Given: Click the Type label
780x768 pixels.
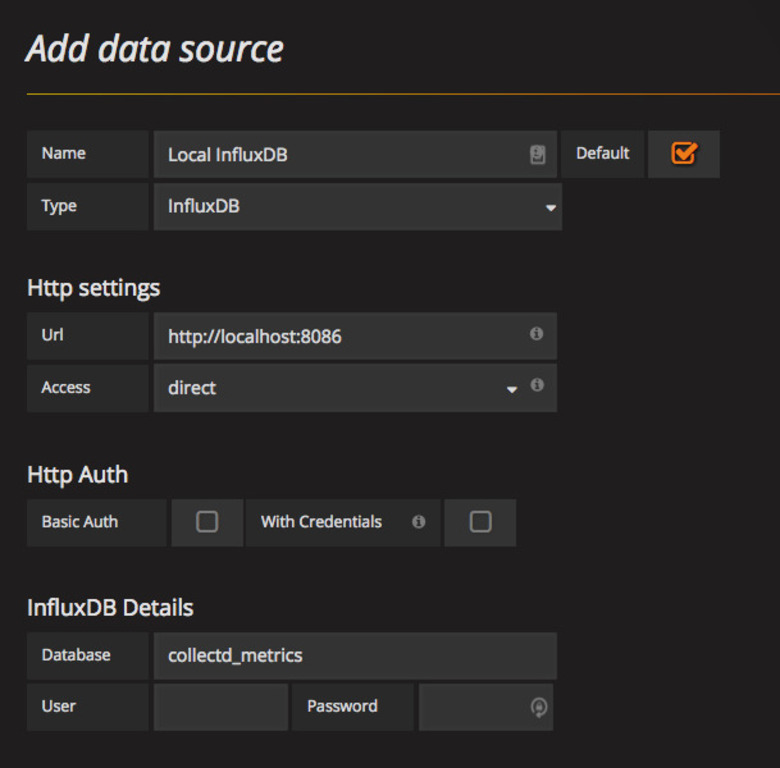Looking at the screenshot, I should coord(59,206).
